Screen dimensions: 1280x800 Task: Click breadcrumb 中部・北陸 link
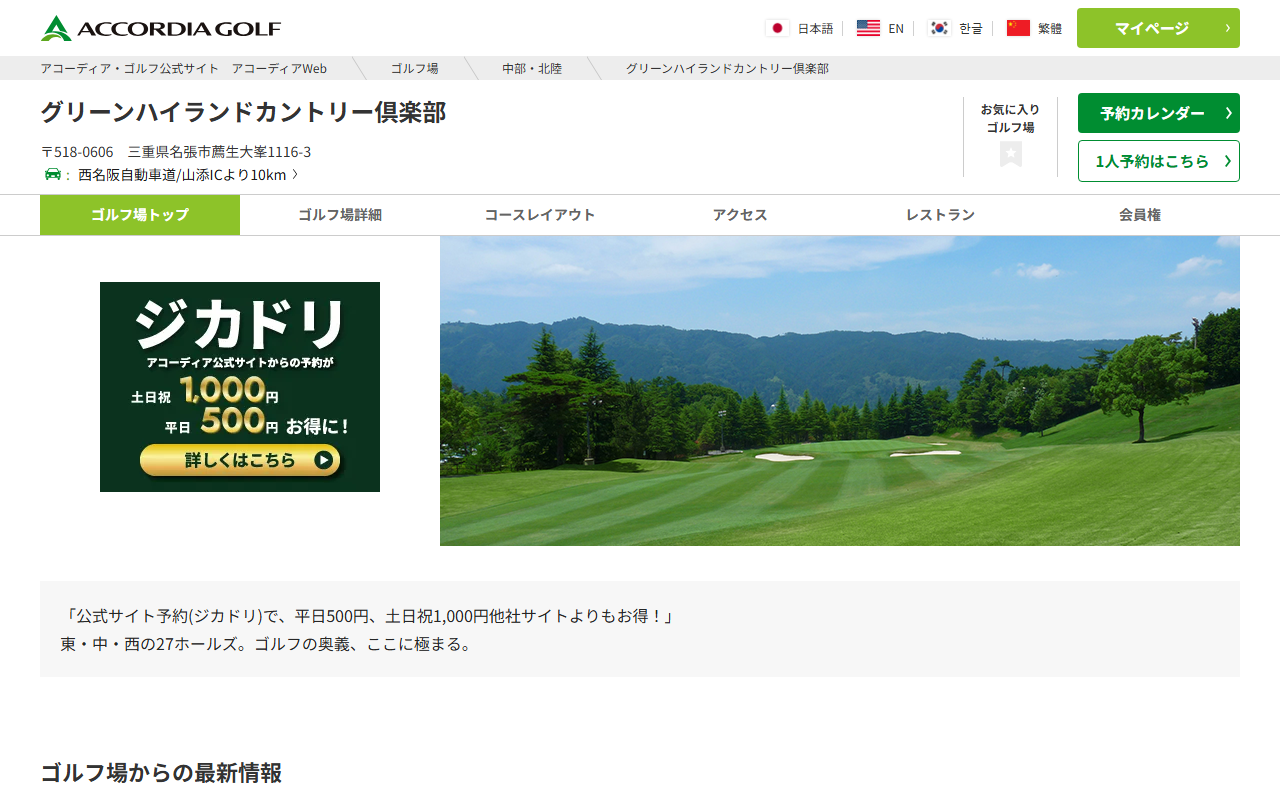(532, 68)
